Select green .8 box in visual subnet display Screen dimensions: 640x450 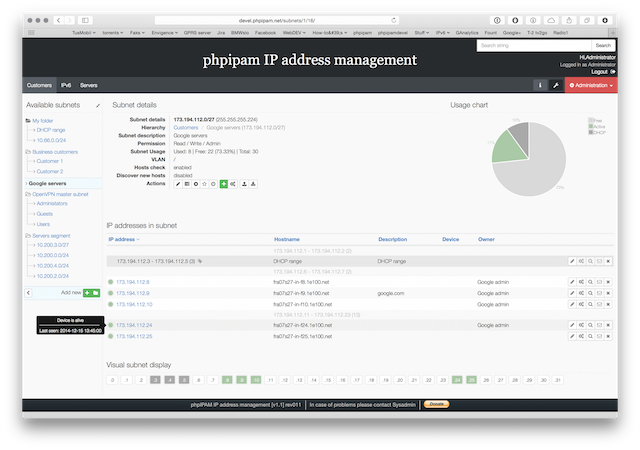click(227, 380)
